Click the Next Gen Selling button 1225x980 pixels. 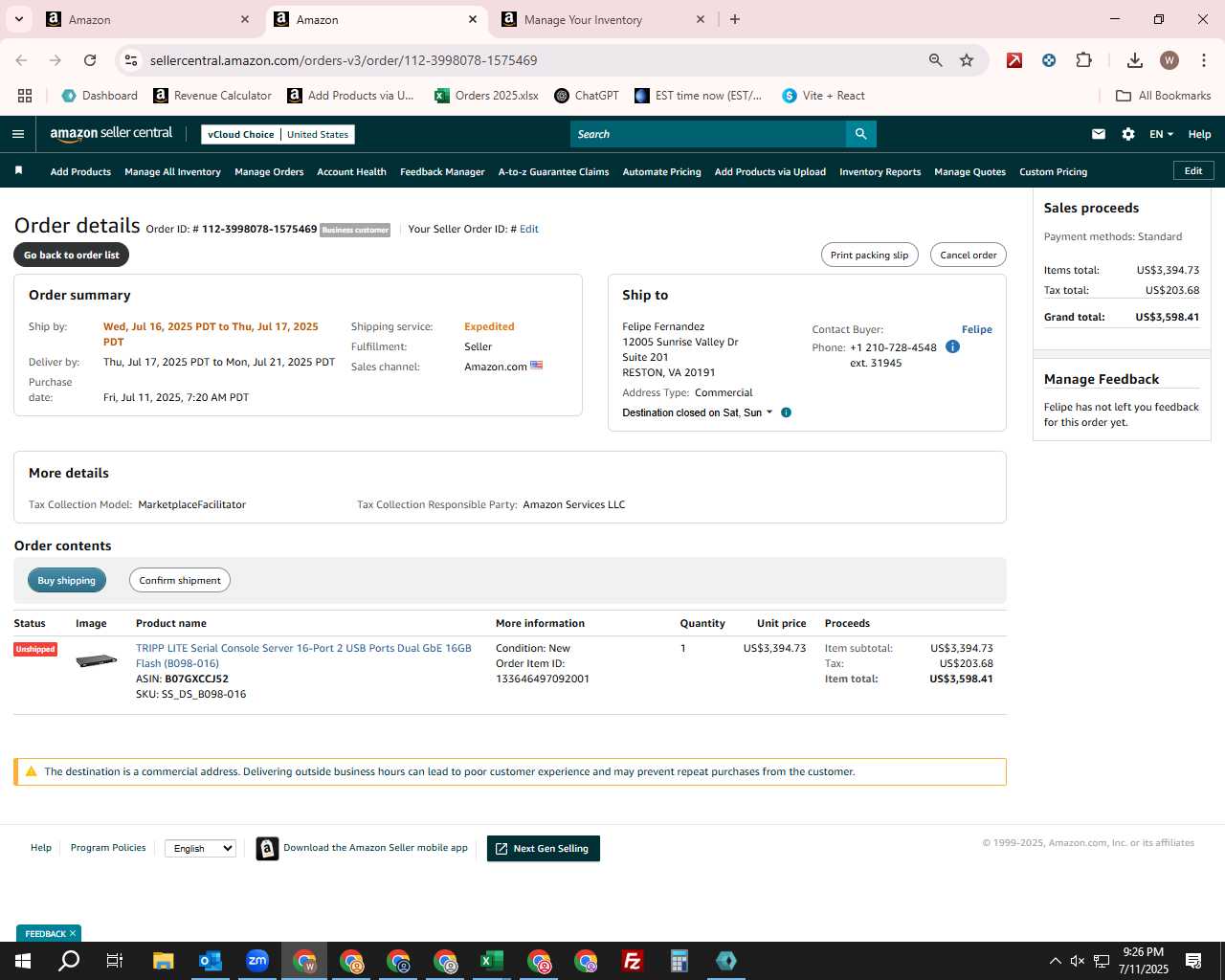[x=544, y=848]
